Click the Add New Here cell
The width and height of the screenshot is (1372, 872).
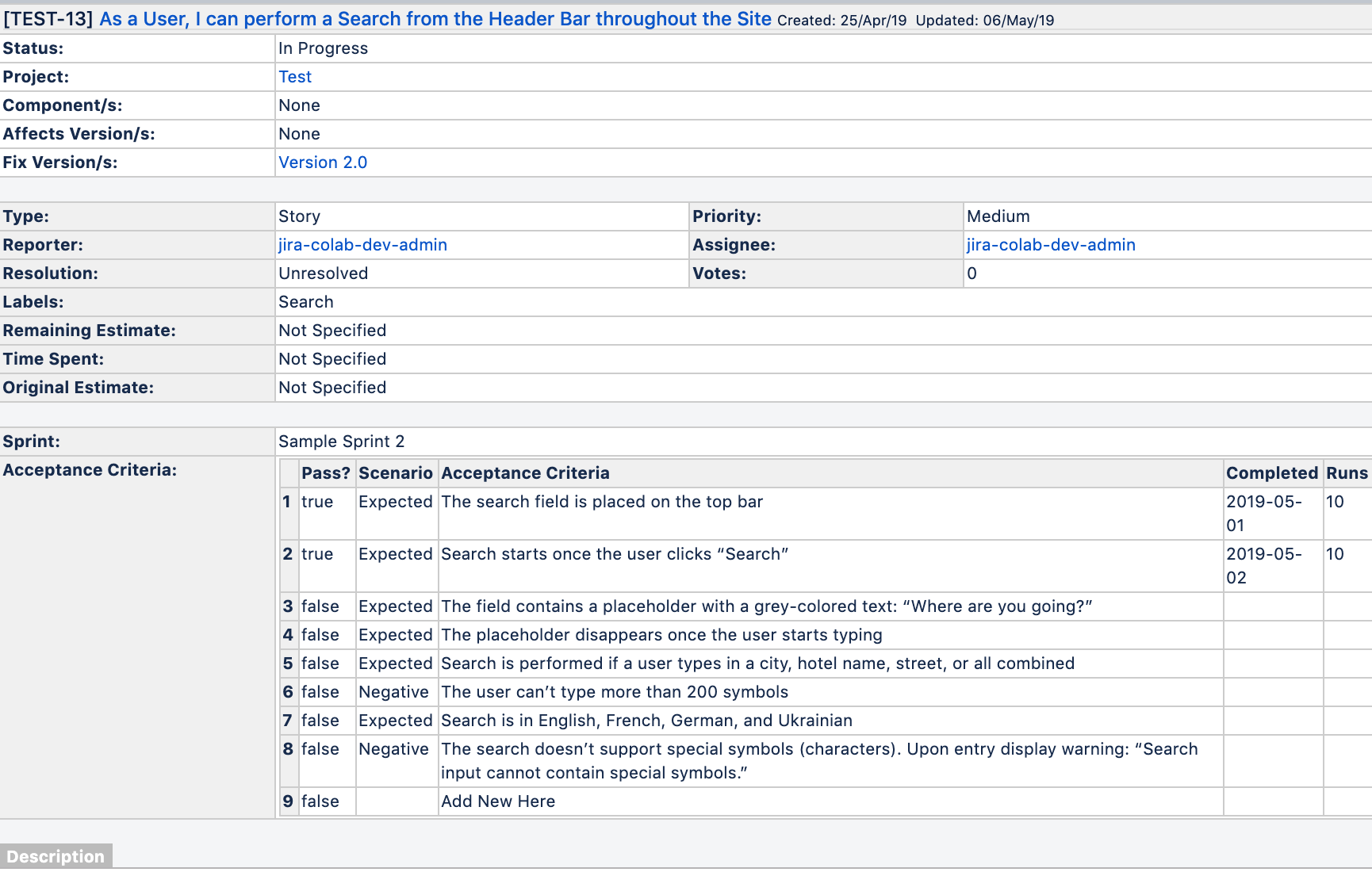(x=498, y=801)
